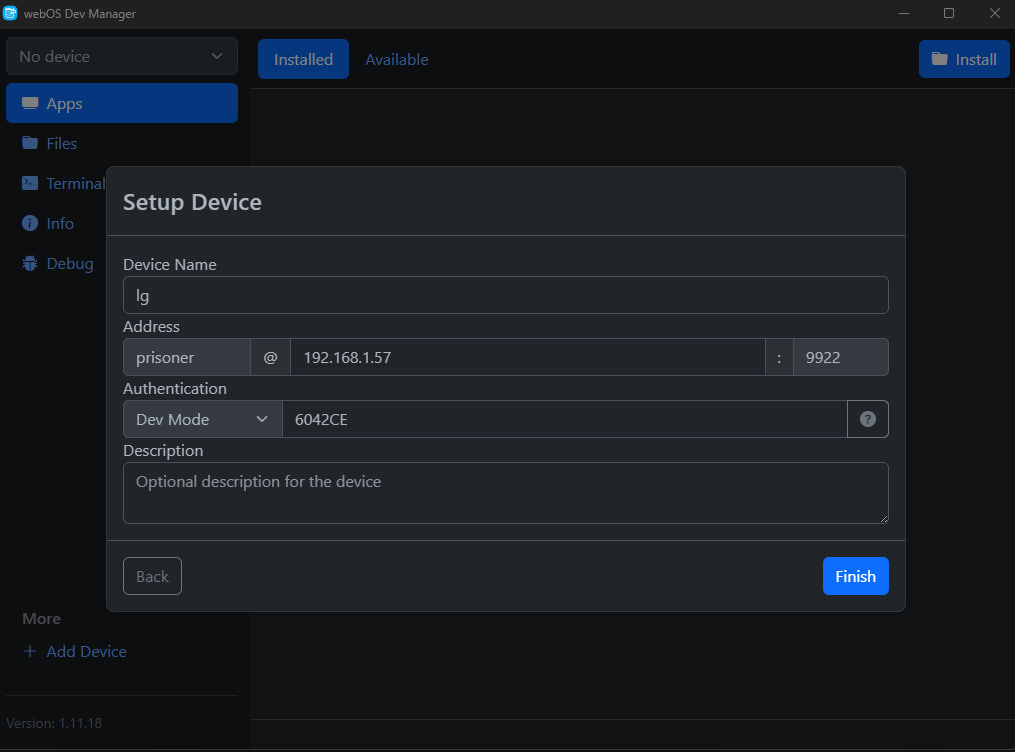Click the Address label
1015x752 pixels.
151,326
